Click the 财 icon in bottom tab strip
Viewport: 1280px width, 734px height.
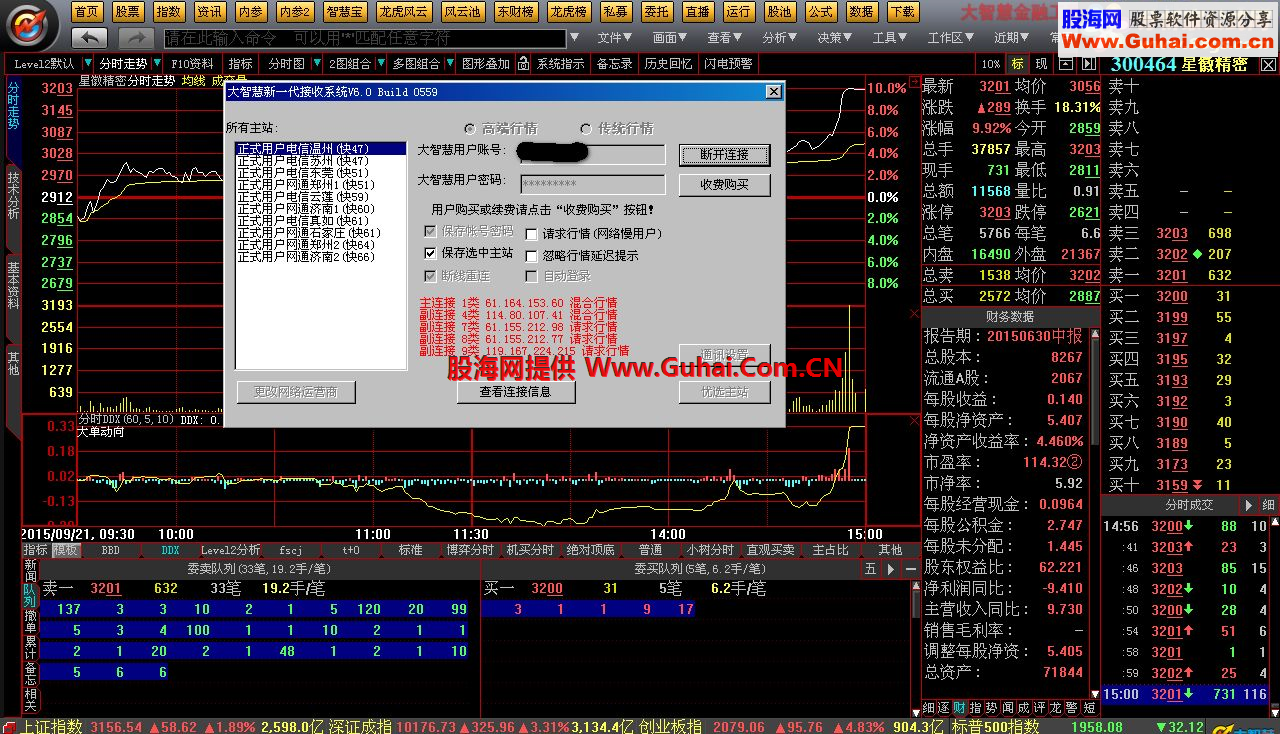coord(960,707)
